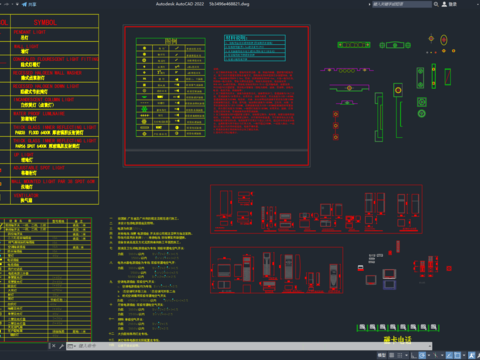Click the annotation scale icon in status bar

tap(471, 355)
